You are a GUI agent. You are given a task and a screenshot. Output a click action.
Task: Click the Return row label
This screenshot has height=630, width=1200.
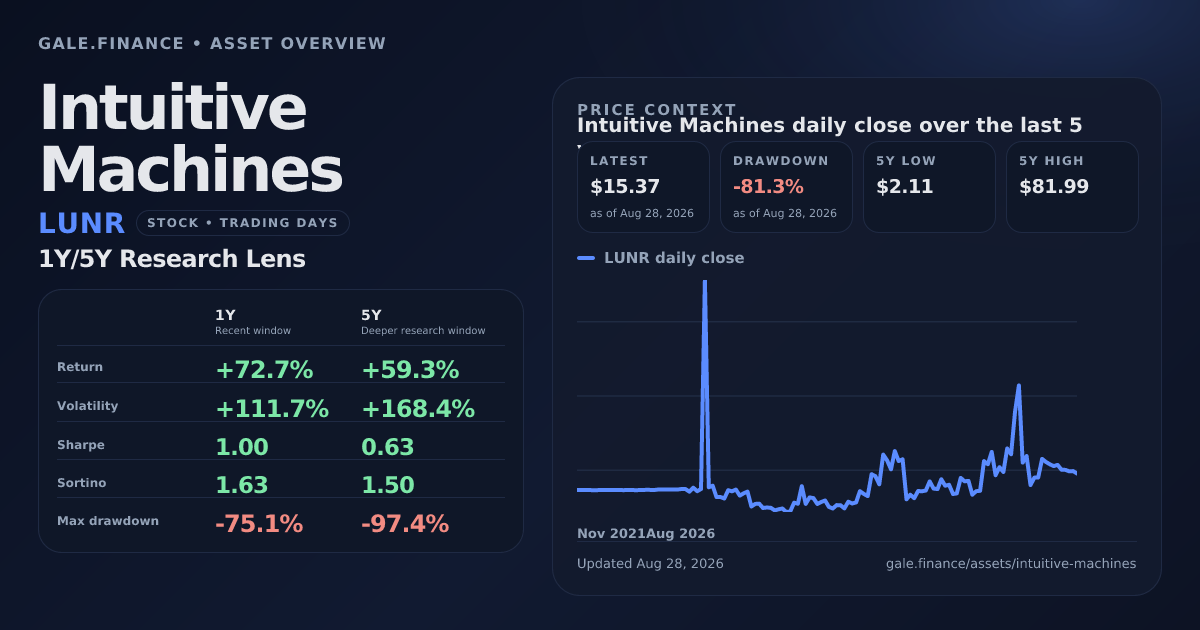pos(80,367)
